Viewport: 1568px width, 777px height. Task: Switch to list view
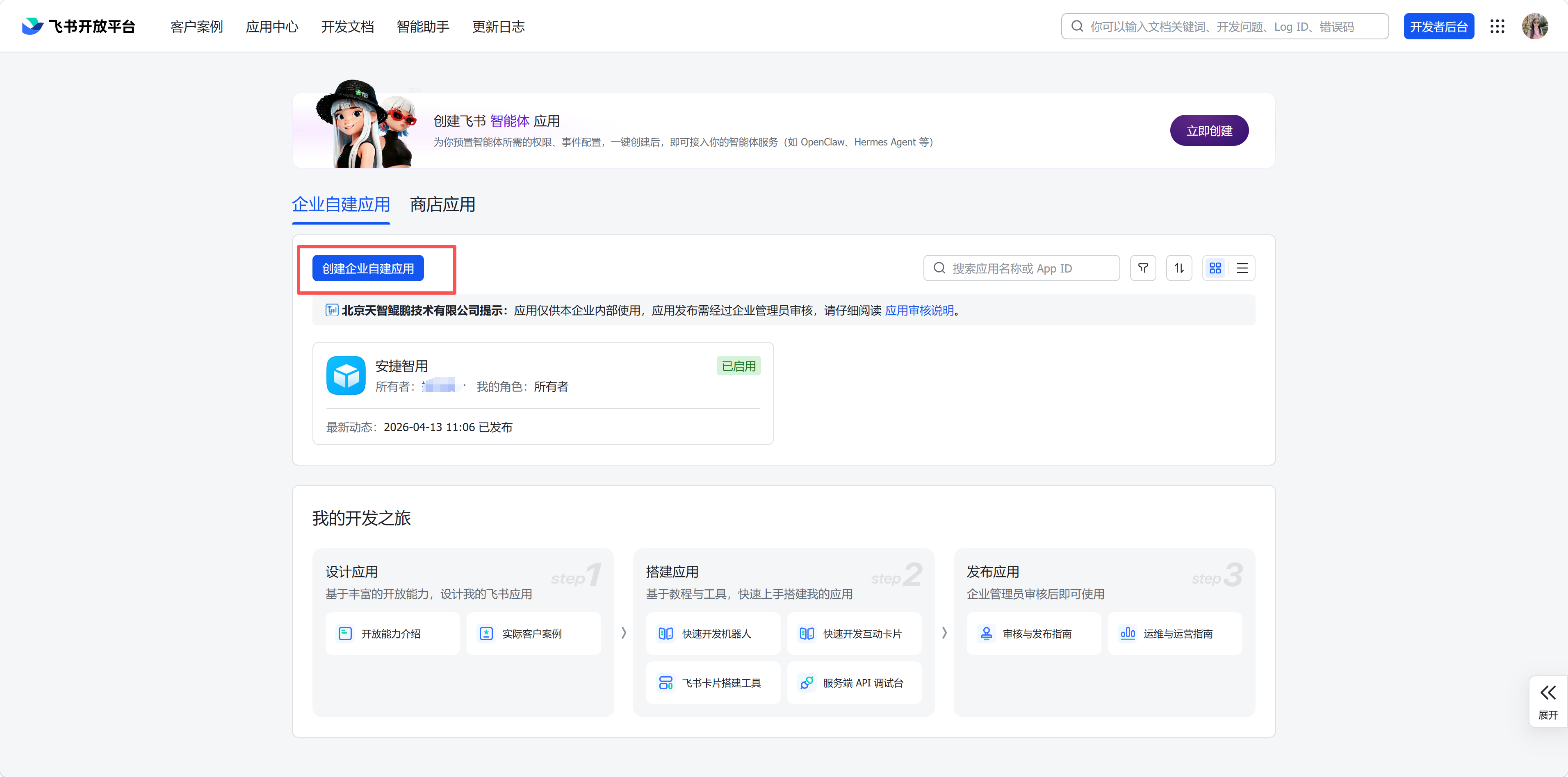point(1242,268)
